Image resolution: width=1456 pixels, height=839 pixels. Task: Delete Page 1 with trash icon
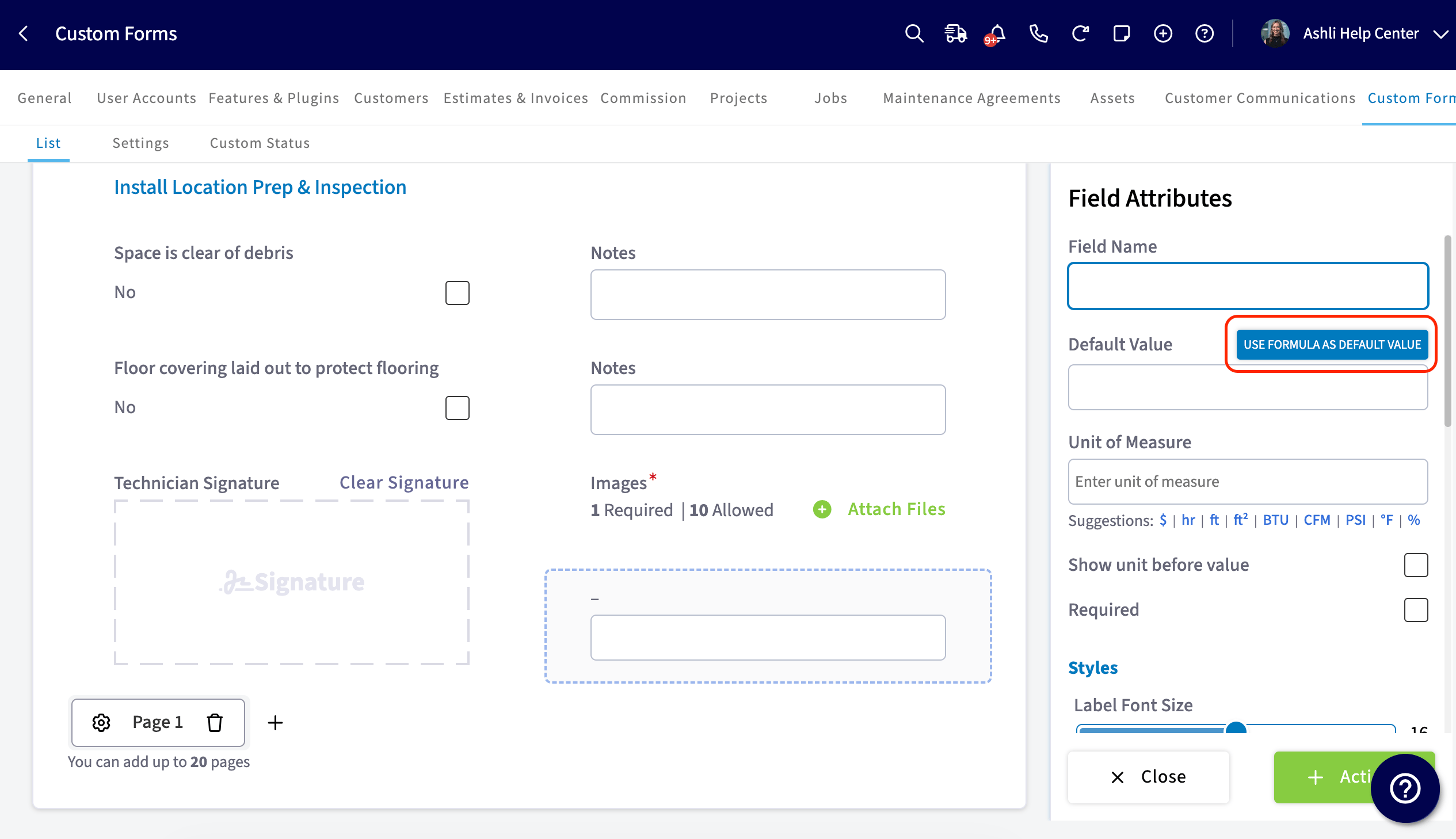(215, 722)
